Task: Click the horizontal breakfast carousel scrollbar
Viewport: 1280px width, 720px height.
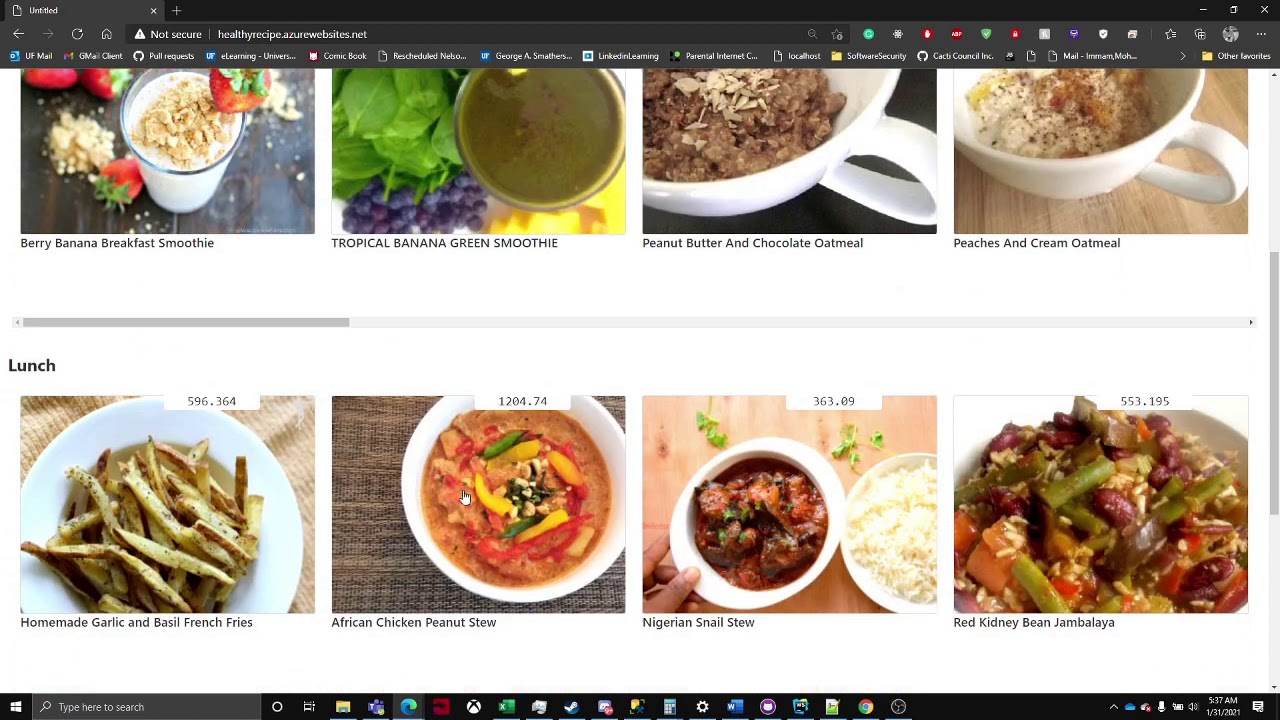Action: (x=186, y=322)
